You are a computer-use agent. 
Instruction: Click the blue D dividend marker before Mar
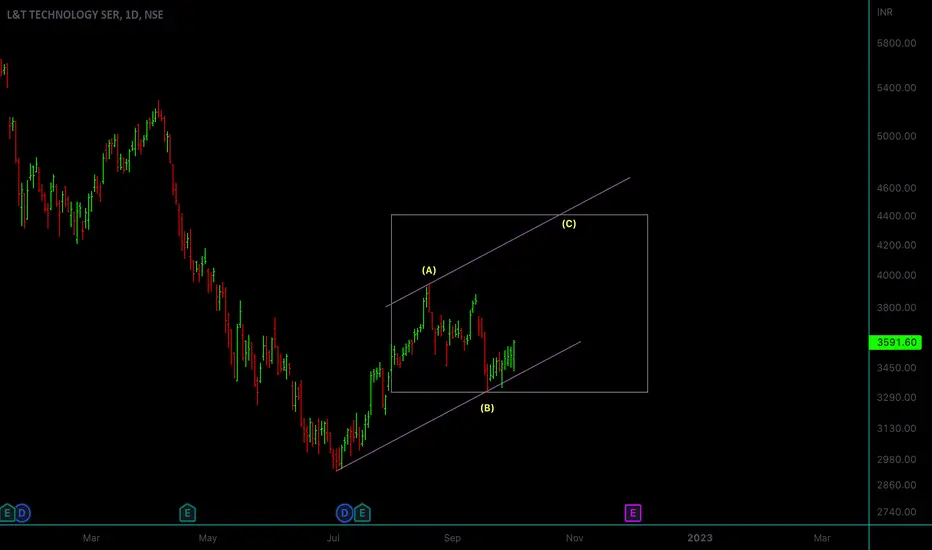pyautogui.click(x=22, y=513)
